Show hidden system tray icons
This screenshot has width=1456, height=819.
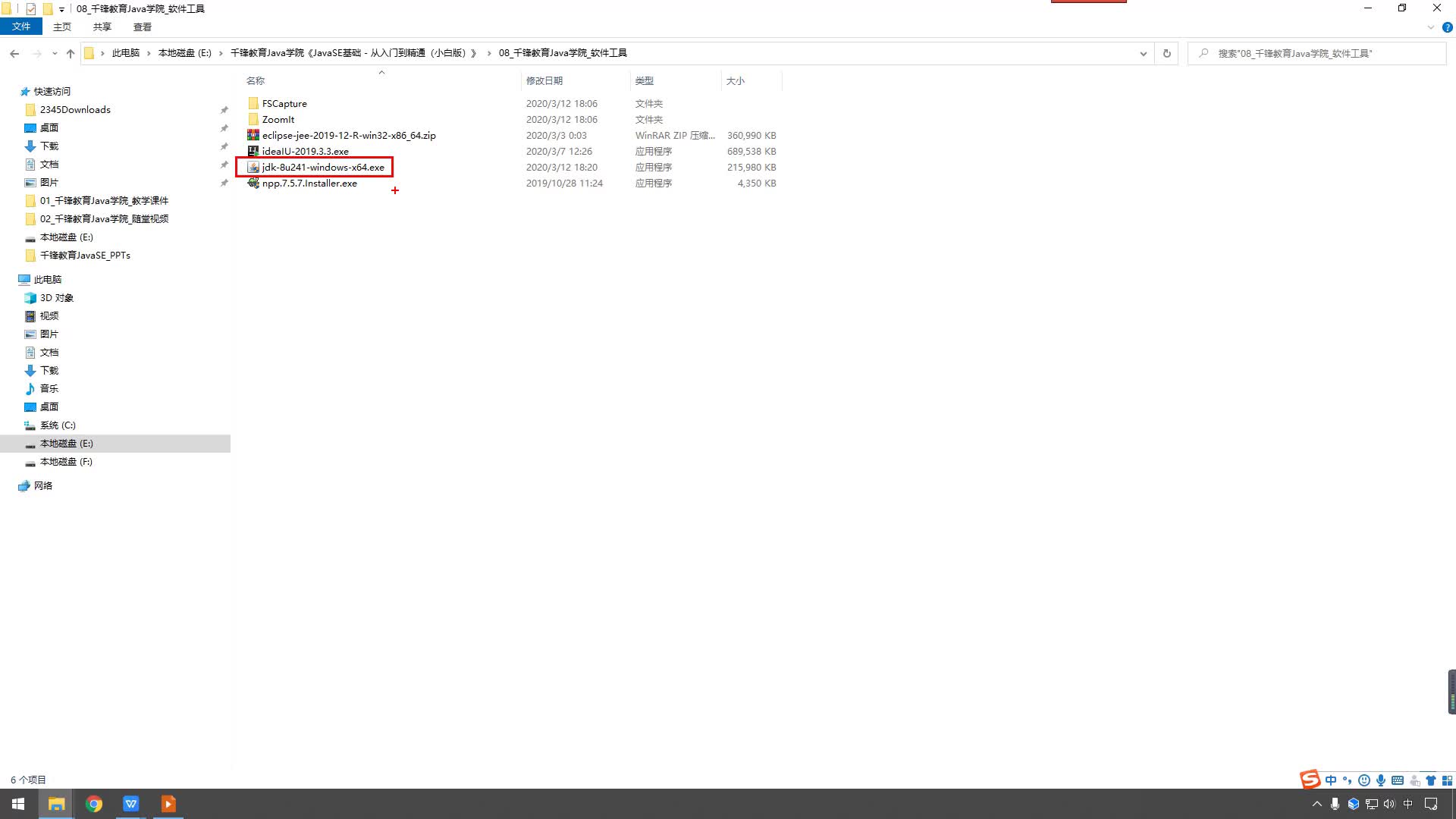(x=1317, y=804)
